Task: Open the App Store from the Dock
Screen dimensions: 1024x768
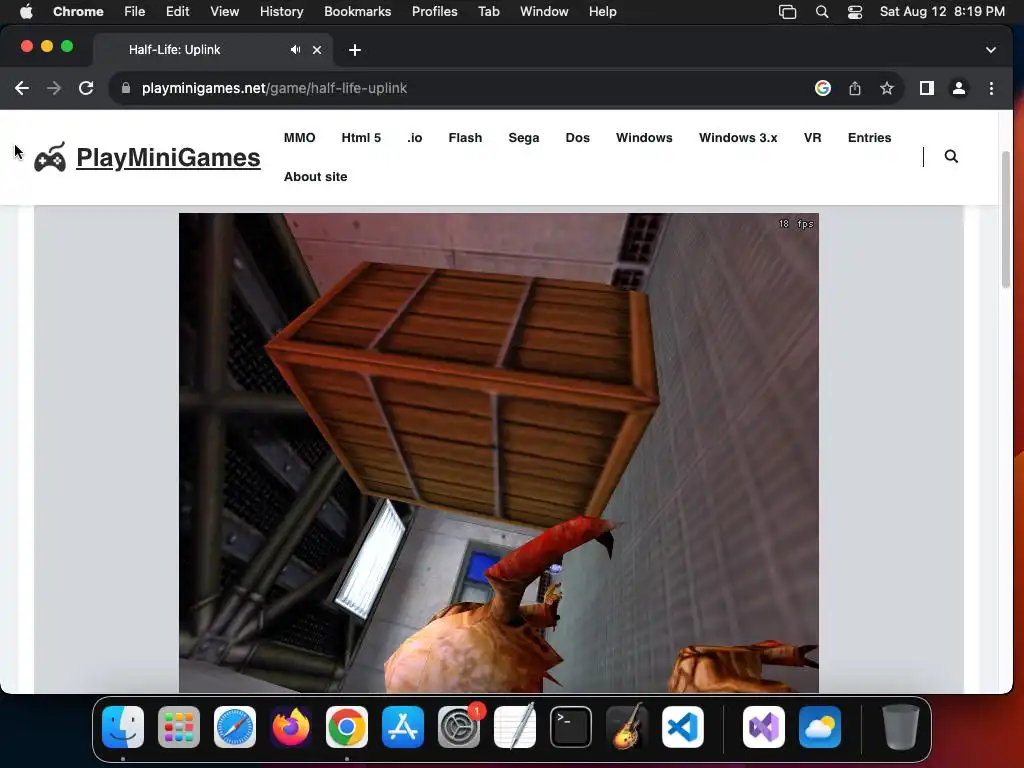Action: (403, 727)
